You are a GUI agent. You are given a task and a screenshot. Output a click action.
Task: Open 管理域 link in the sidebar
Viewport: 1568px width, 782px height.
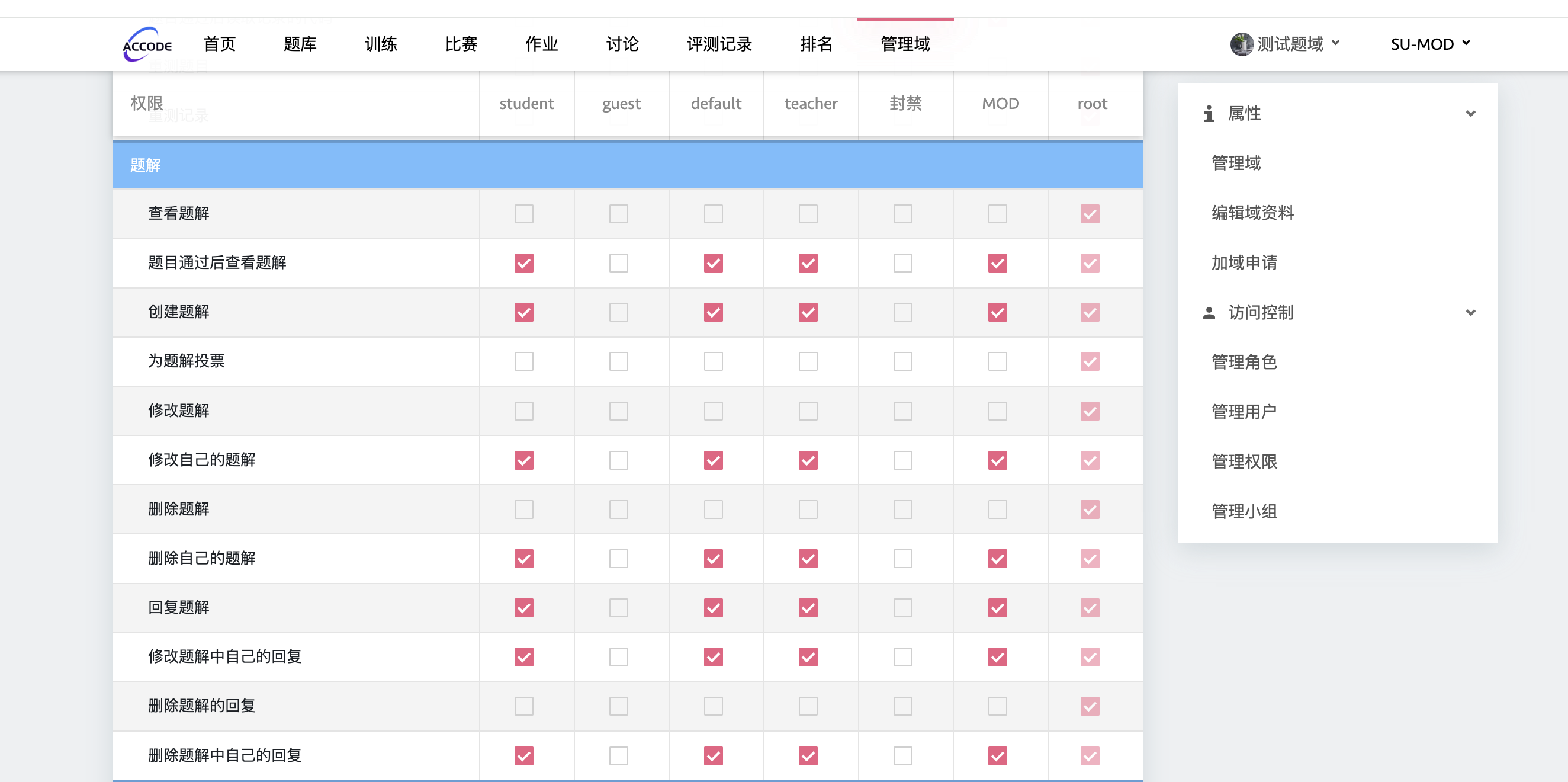click(x=1236, y=164)
